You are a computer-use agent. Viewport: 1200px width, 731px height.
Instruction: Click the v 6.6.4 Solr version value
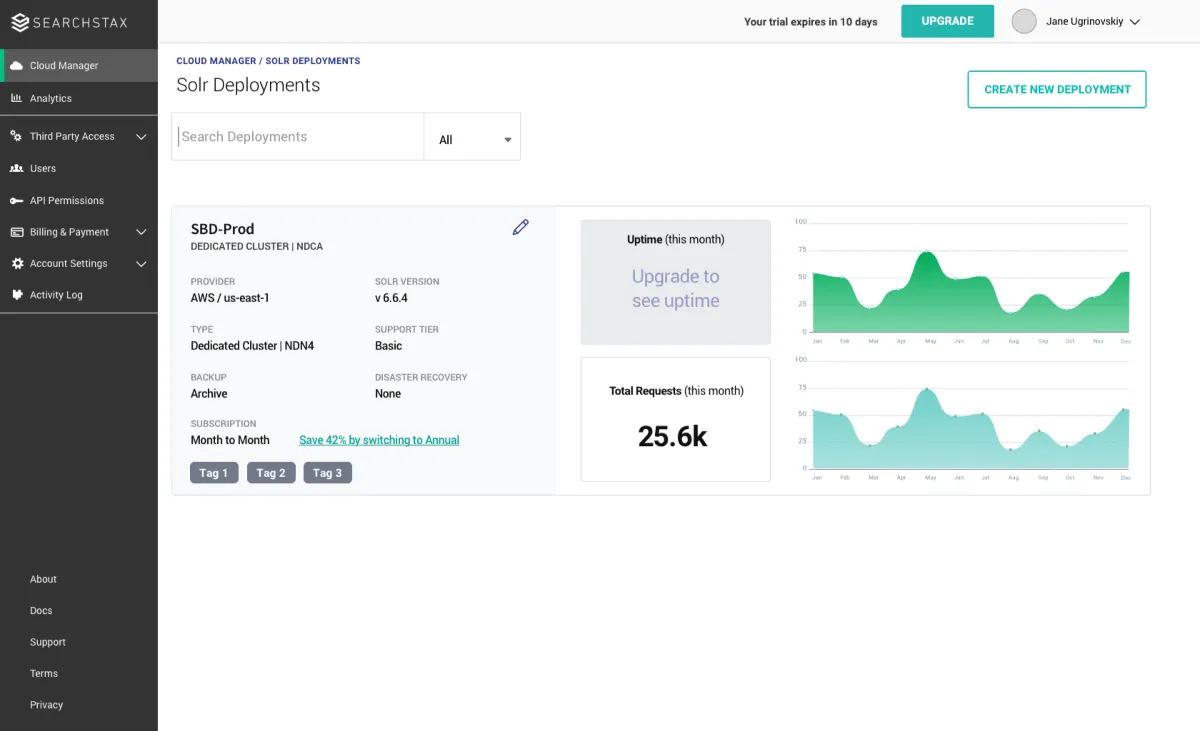pyautogui.click(x=391, y=298)
